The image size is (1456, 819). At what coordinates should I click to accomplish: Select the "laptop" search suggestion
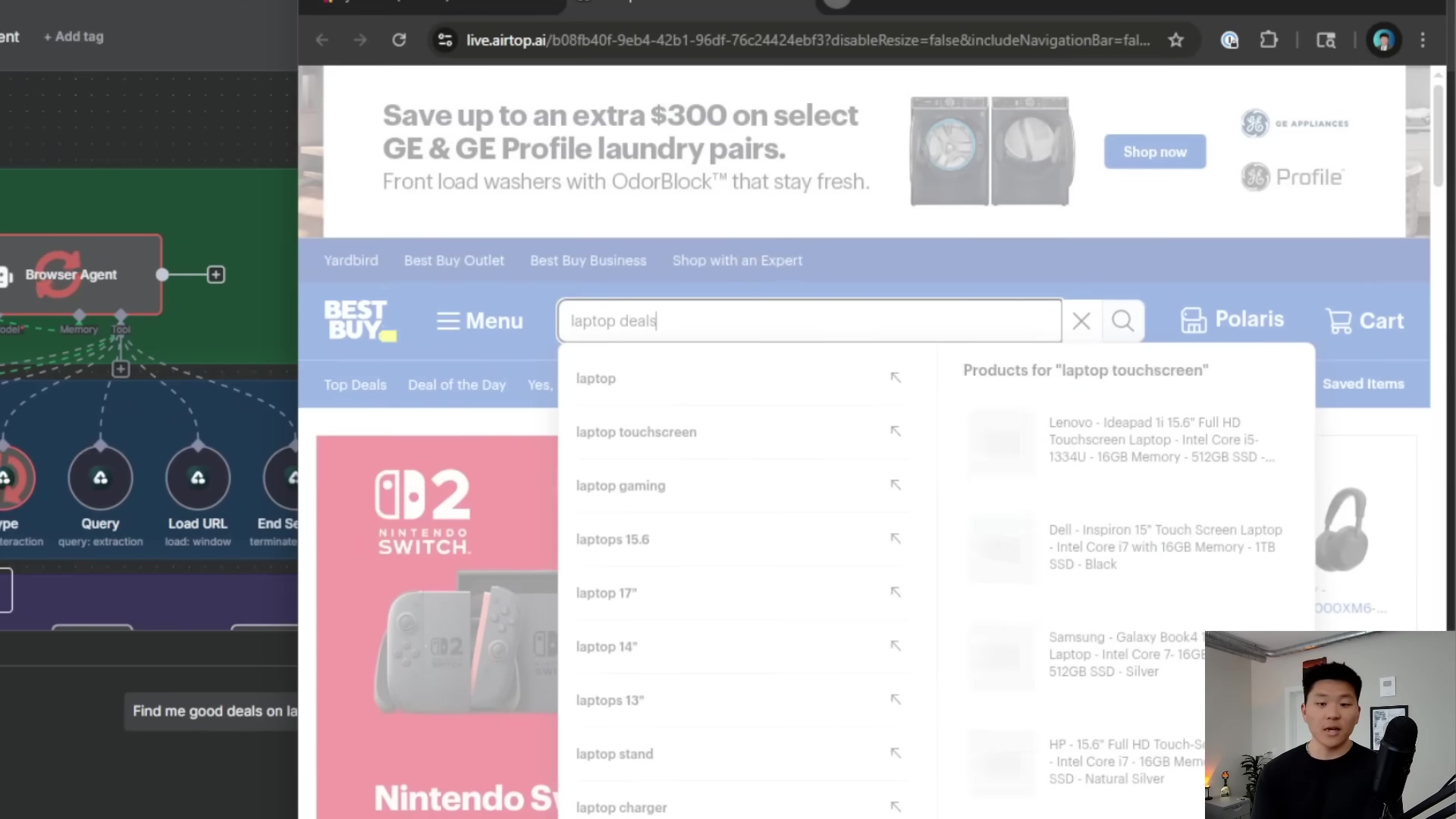click(595, 378)
